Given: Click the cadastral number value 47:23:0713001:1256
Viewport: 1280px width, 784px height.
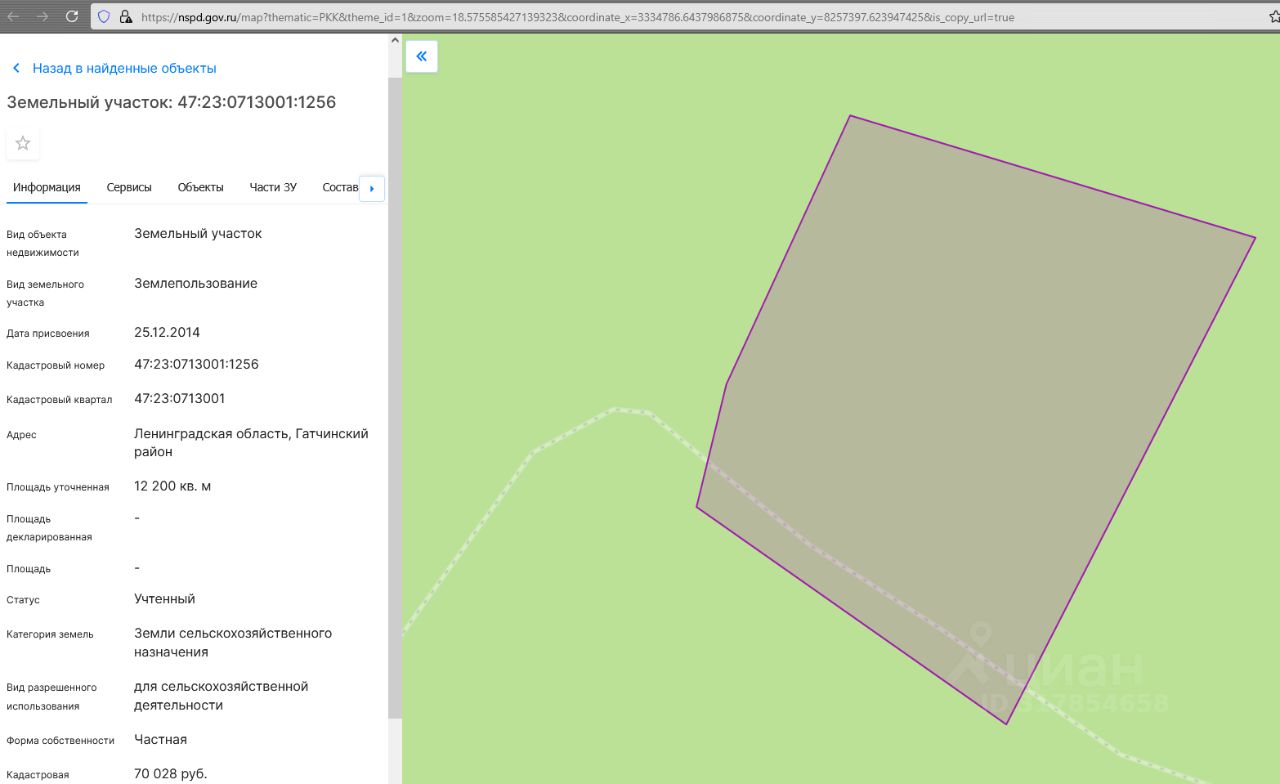Looking at the screenshot, I should [x=196, y=364].
